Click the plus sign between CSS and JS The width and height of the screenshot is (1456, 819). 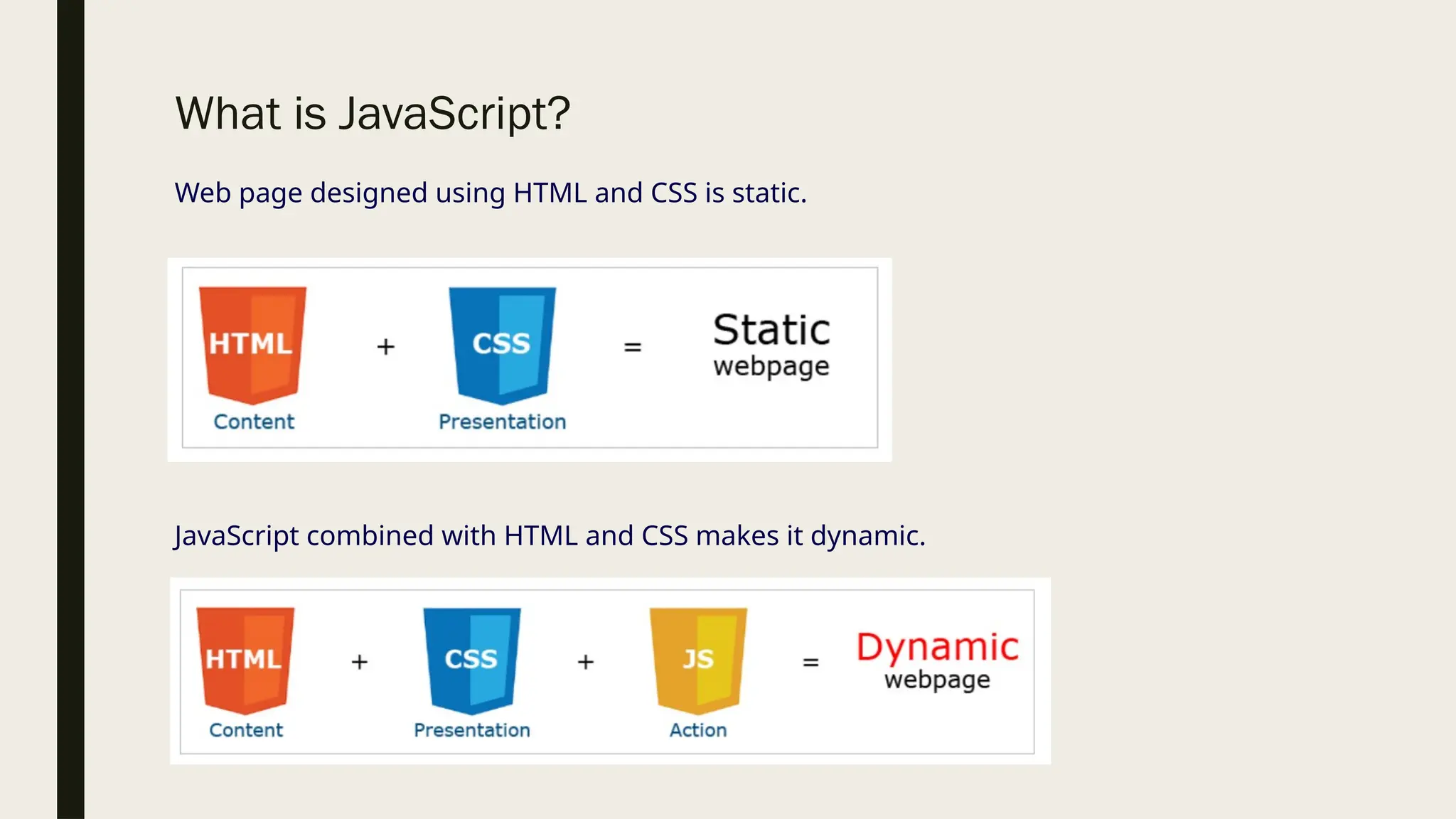point(585,662)
